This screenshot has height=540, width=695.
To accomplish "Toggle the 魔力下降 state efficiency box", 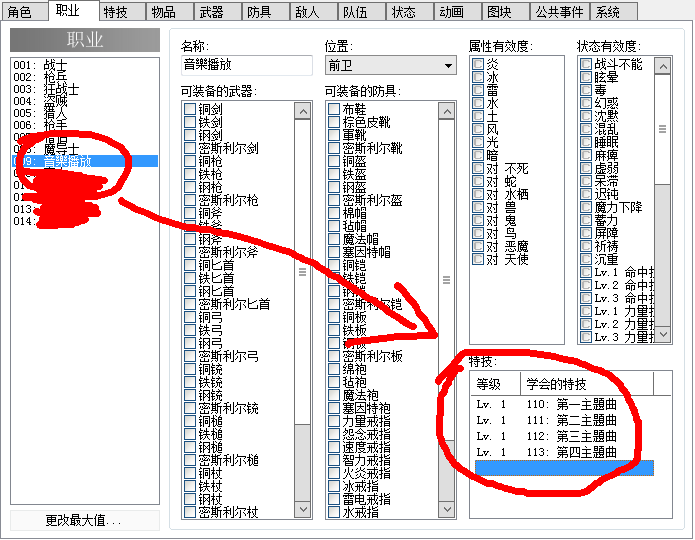I will 586,207.
